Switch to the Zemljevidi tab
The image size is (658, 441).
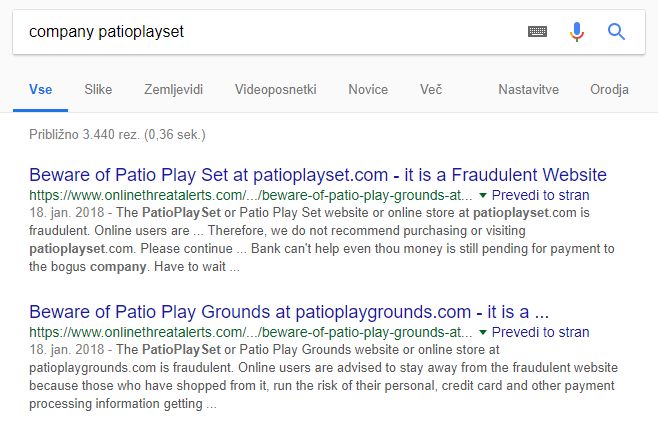click(x=173, y=89)
